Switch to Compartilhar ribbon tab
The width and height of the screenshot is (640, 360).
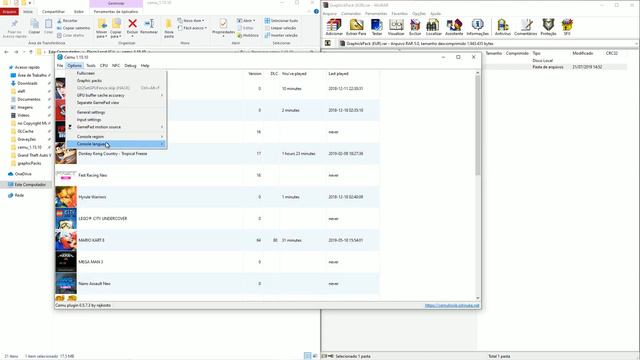point(53,11)
